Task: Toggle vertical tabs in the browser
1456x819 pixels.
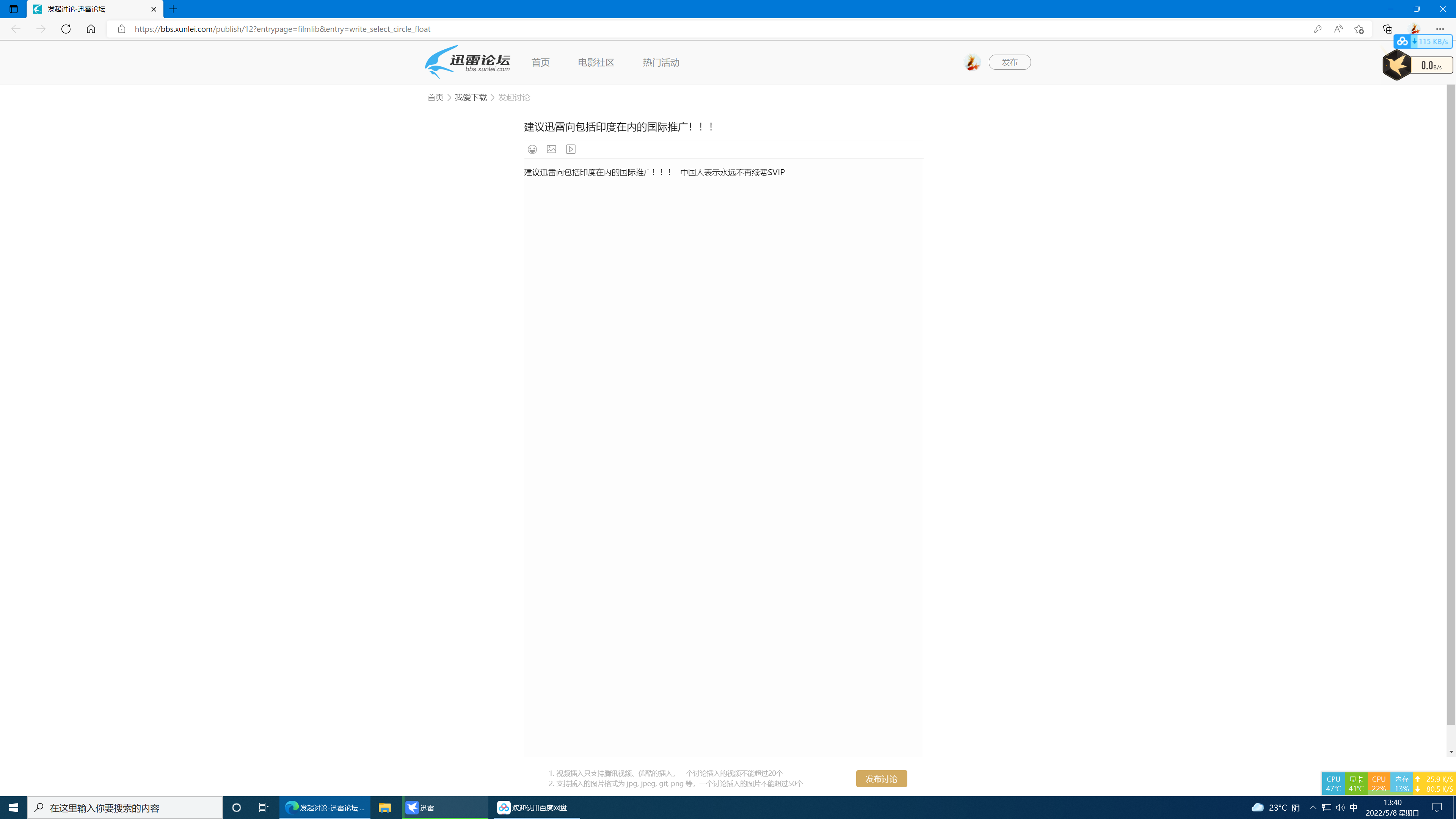Action: [x=13, y=9]
